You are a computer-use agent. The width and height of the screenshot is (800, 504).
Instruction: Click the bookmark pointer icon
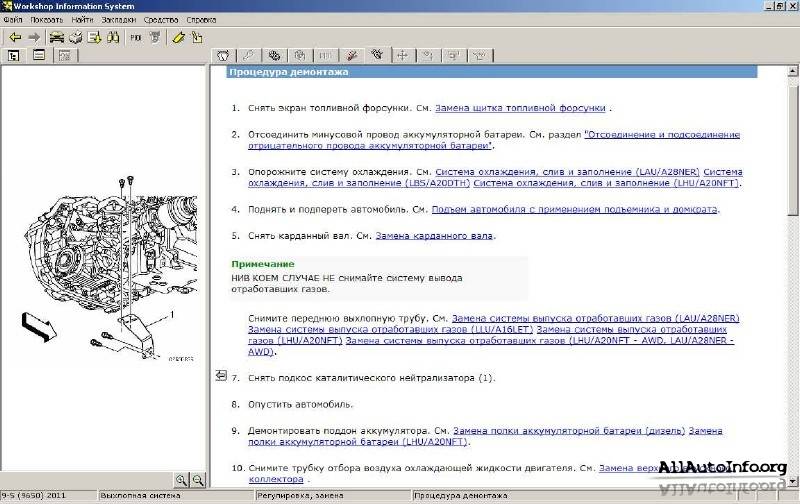point(197,37)
